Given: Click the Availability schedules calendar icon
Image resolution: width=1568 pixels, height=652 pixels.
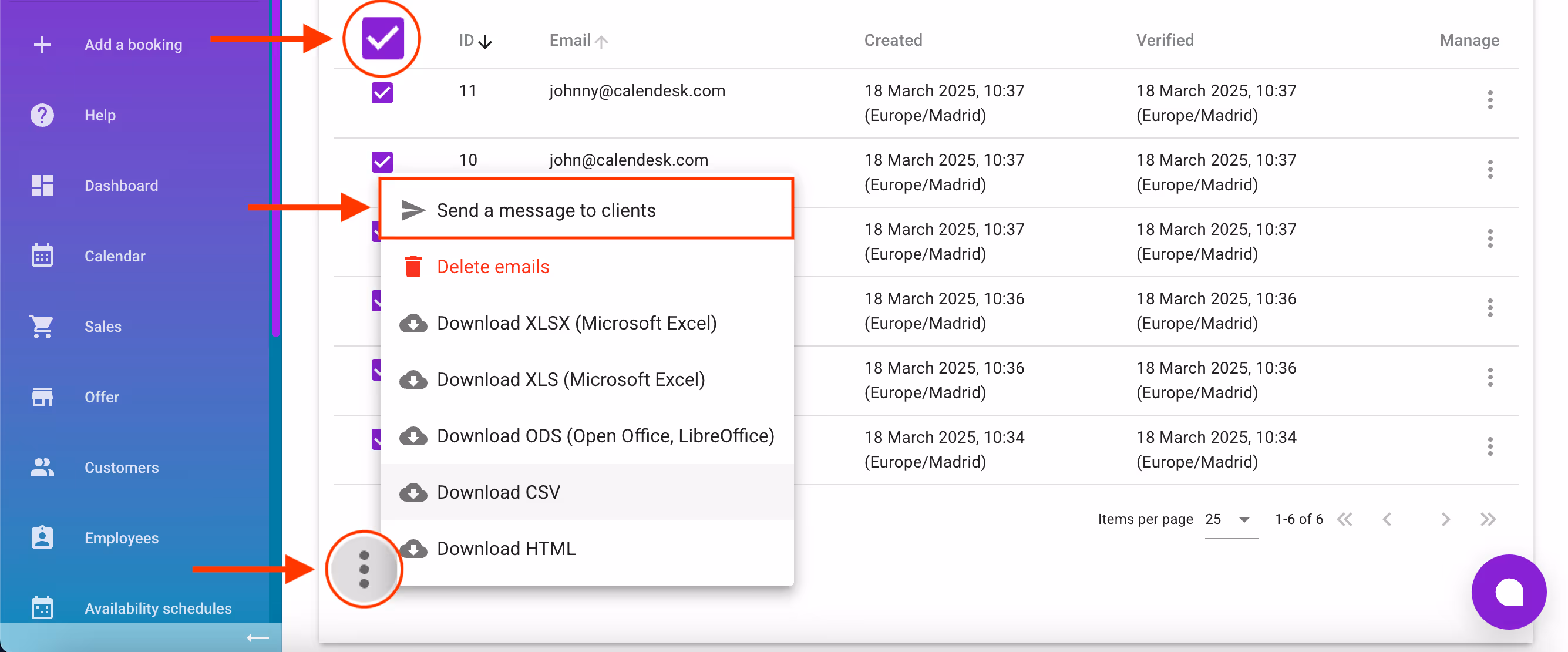Looking at the screenshot, I should (x=41, y=607).
